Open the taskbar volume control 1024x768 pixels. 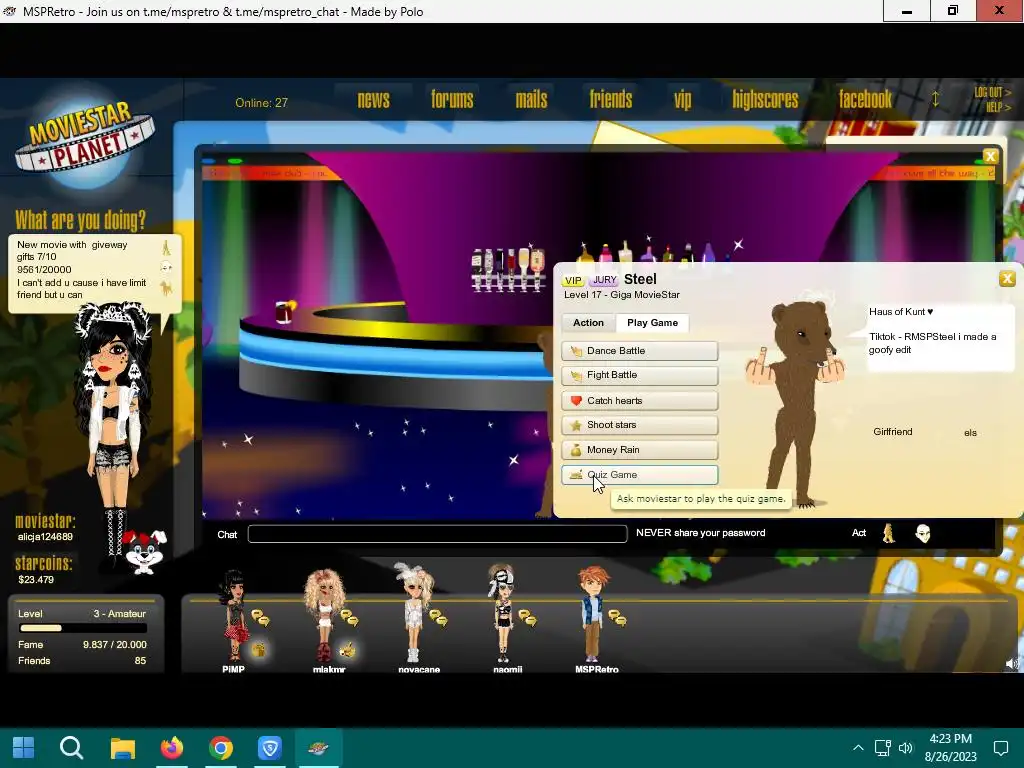[906, 748]
